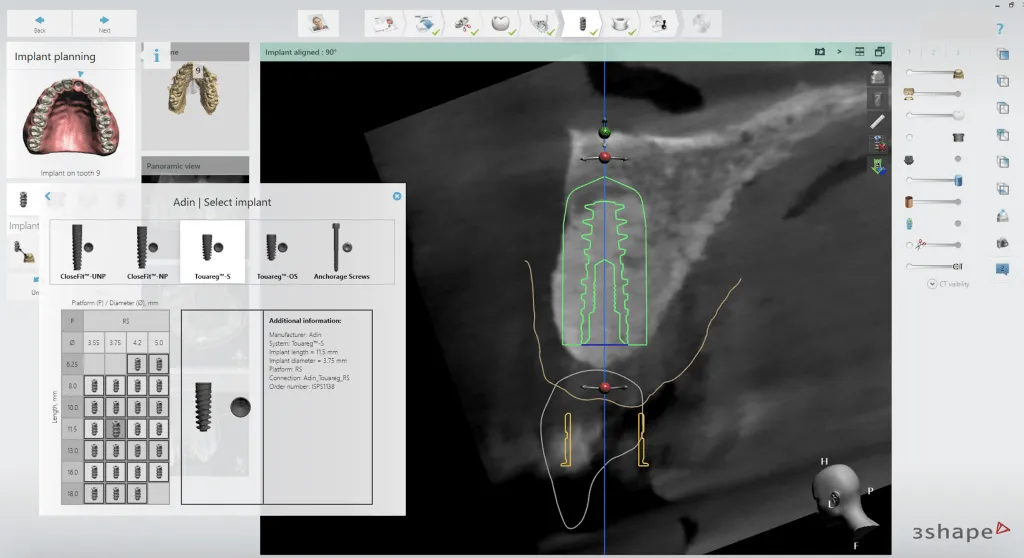Open the patient photo step
Screen dimensions: 1024x558
[x=318, y=24]
